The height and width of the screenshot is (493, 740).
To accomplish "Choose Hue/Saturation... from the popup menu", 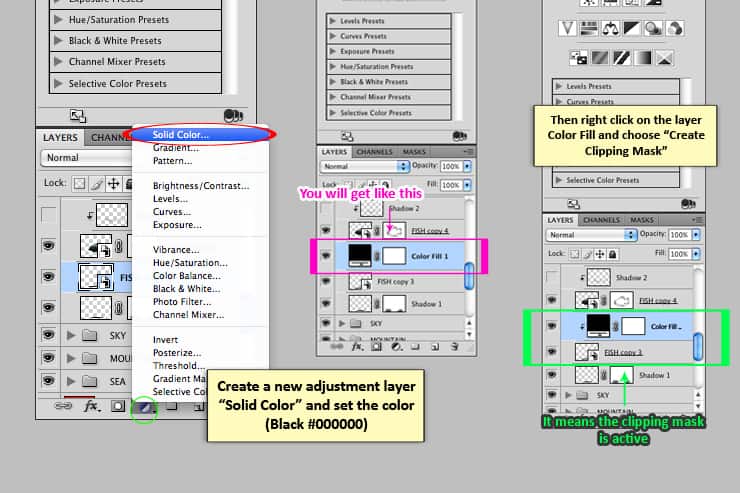I will click(x=188, y=264).
